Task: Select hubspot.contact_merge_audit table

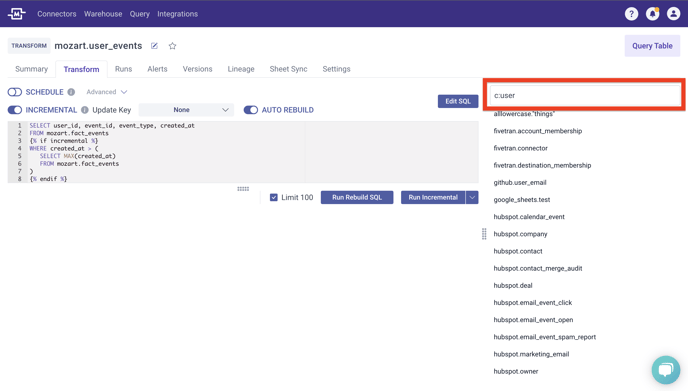Action: (x=538, y=268)
